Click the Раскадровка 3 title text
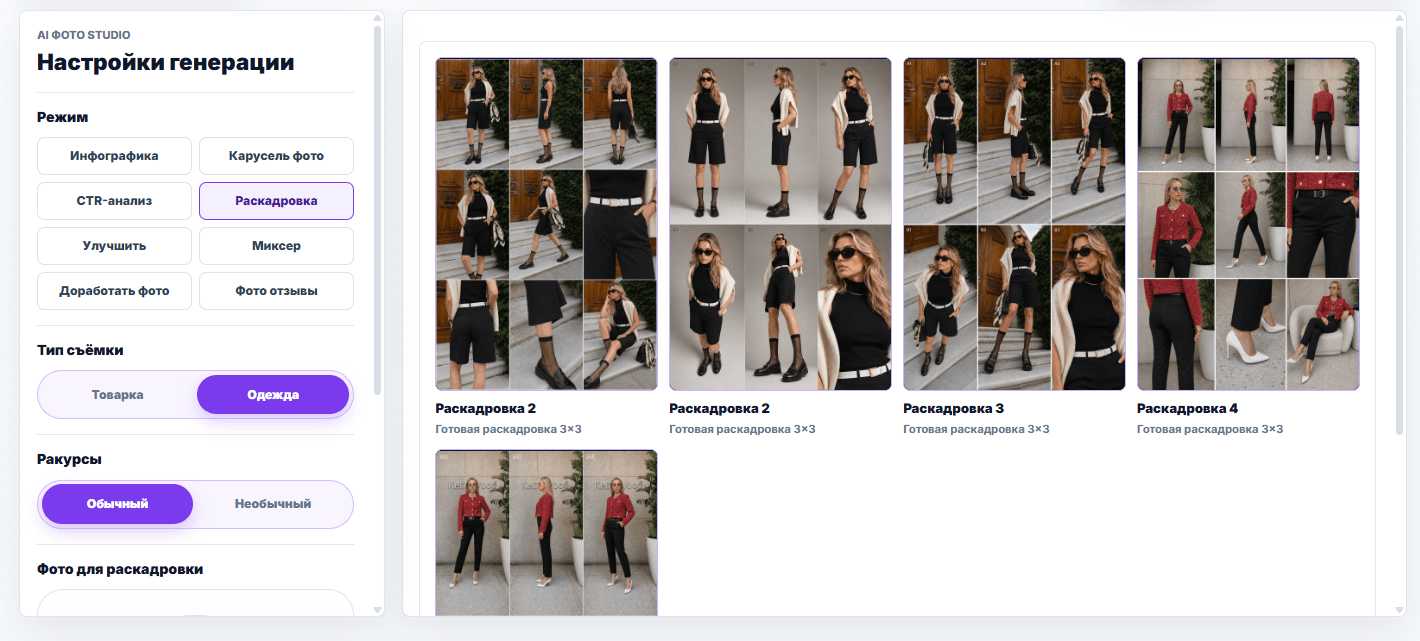The image size is (1420, 641). tap(953, 409)
